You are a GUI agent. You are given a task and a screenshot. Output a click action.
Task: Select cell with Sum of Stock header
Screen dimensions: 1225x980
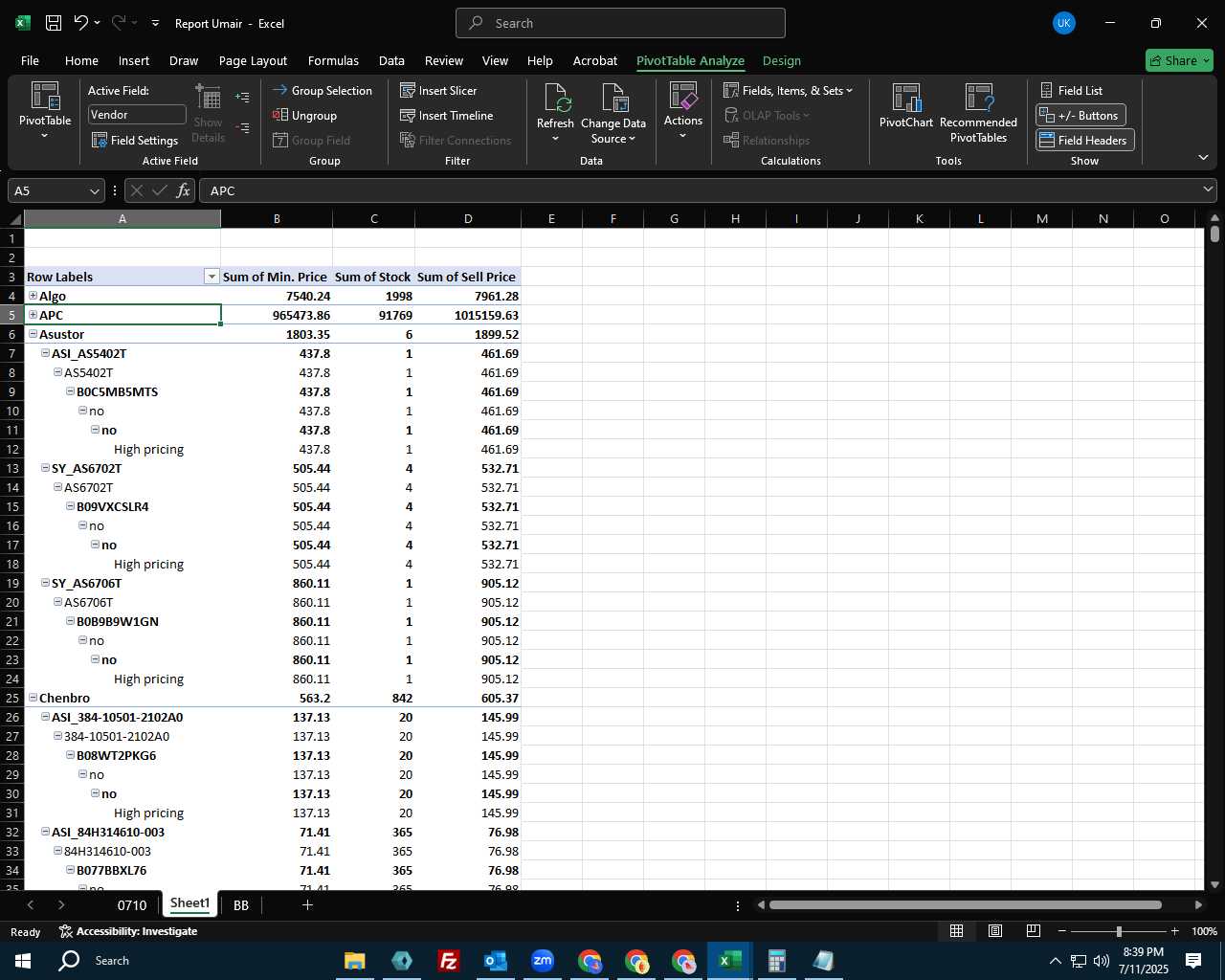(373, 277)
